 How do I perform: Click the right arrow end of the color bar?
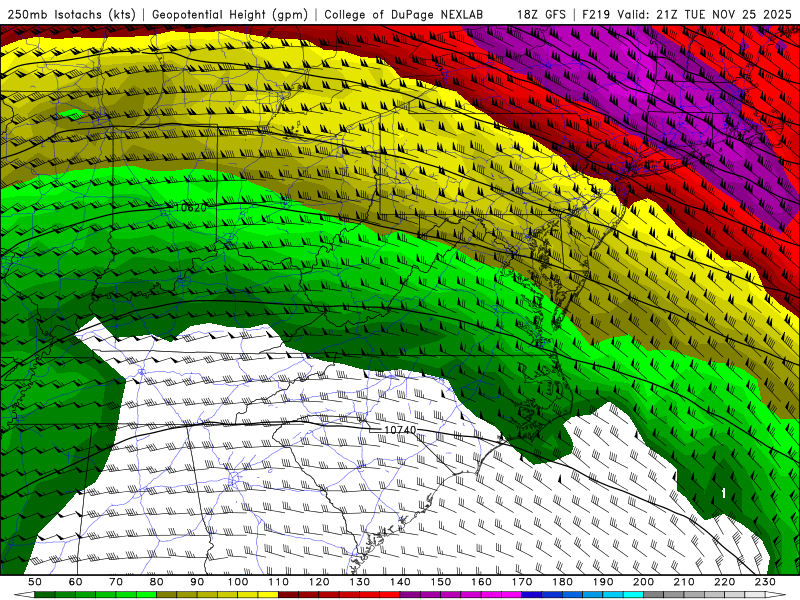(776, 595)
